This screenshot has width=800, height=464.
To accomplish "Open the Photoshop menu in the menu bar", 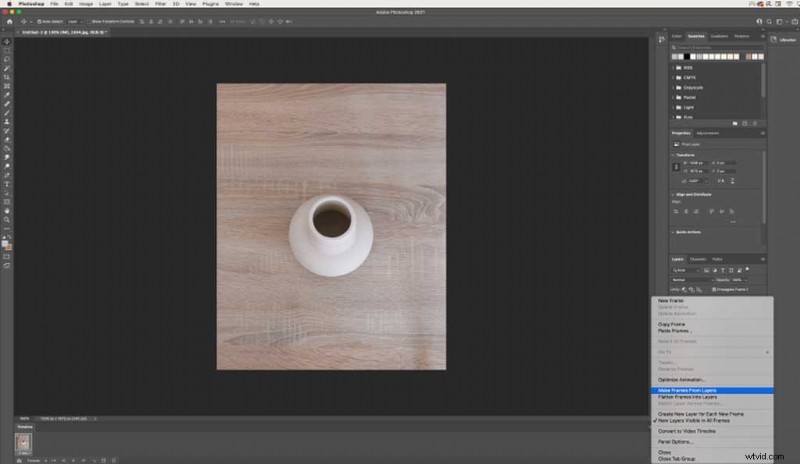I will click(32, 4).
